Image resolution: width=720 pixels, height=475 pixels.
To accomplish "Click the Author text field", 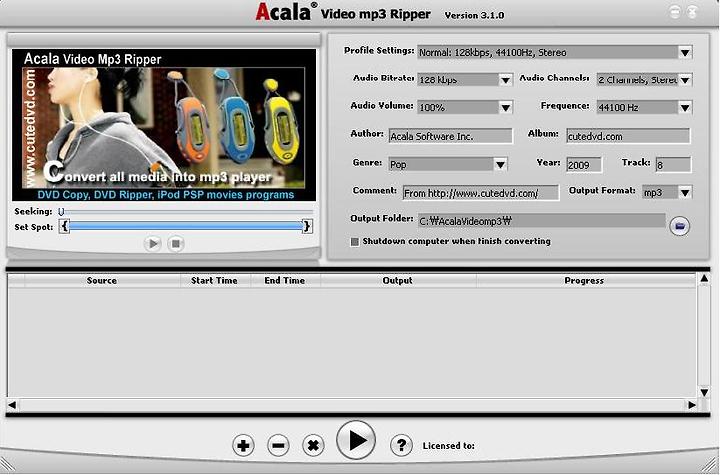I will (450, 136).
